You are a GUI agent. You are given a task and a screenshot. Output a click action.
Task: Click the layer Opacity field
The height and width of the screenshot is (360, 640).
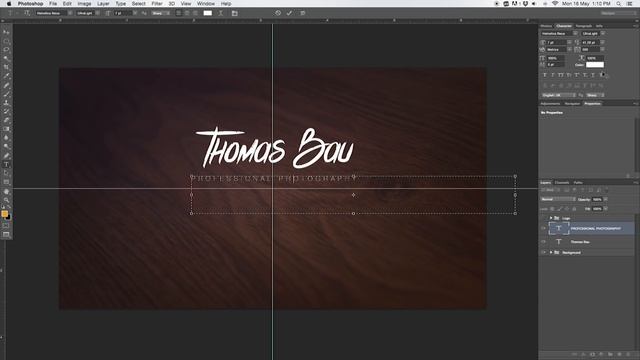[x=597, y=199]
